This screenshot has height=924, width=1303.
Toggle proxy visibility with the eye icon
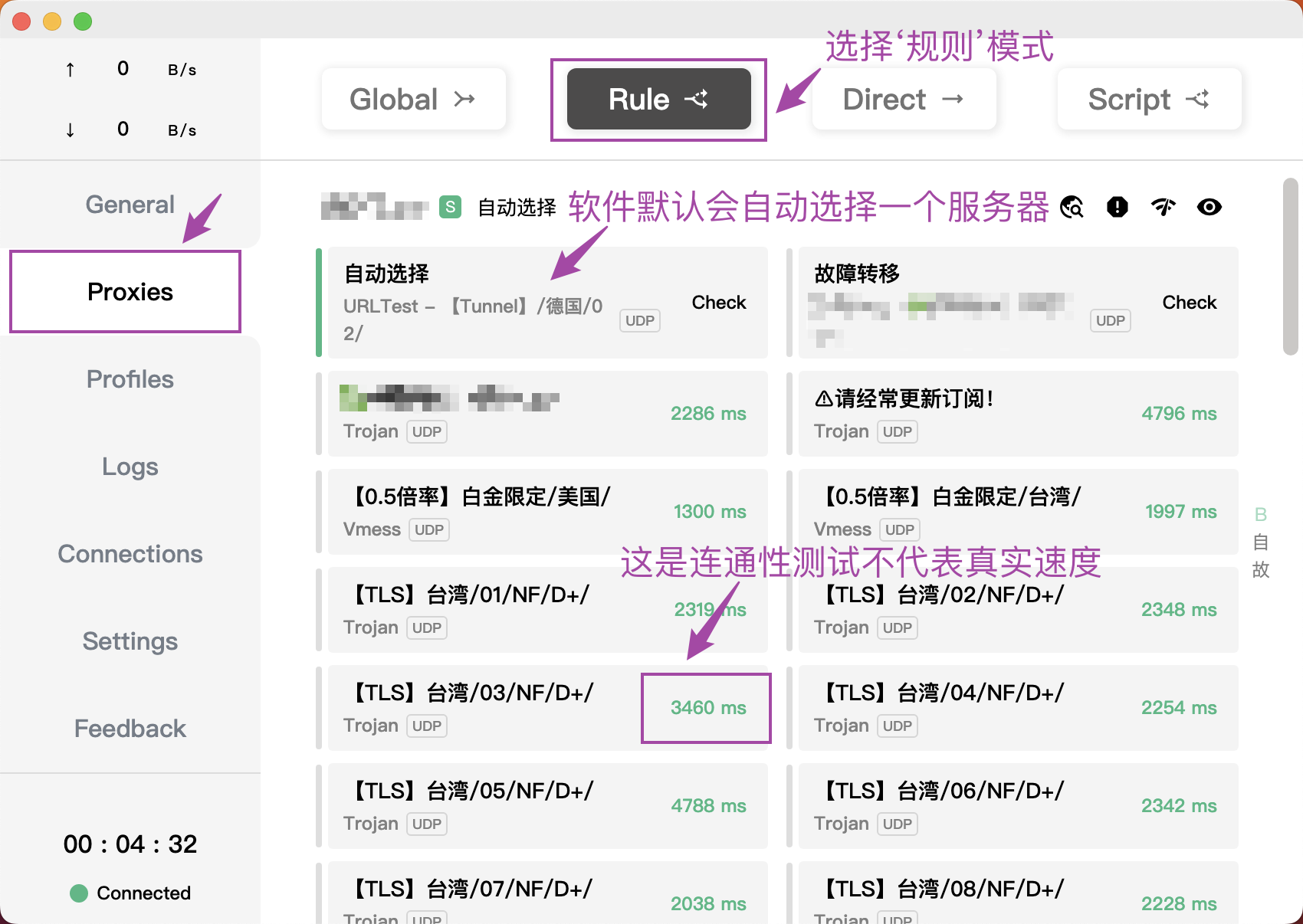1209,207
